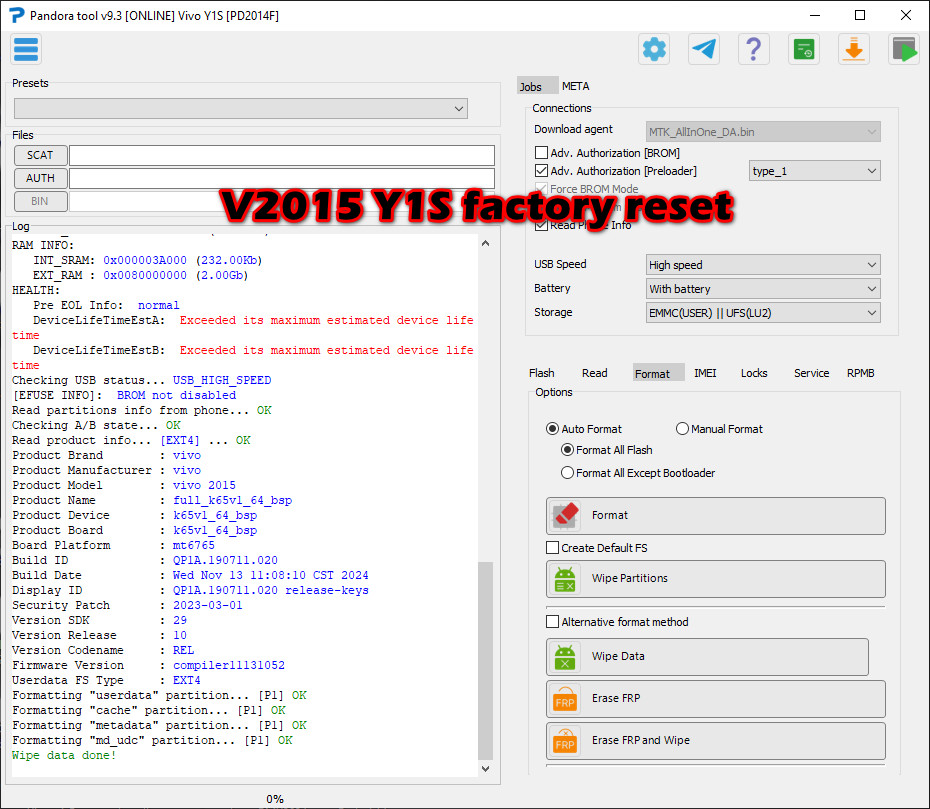Click Erase FRP and Wipe button
The height and width of the screenshot is (809, 930).
715,741
